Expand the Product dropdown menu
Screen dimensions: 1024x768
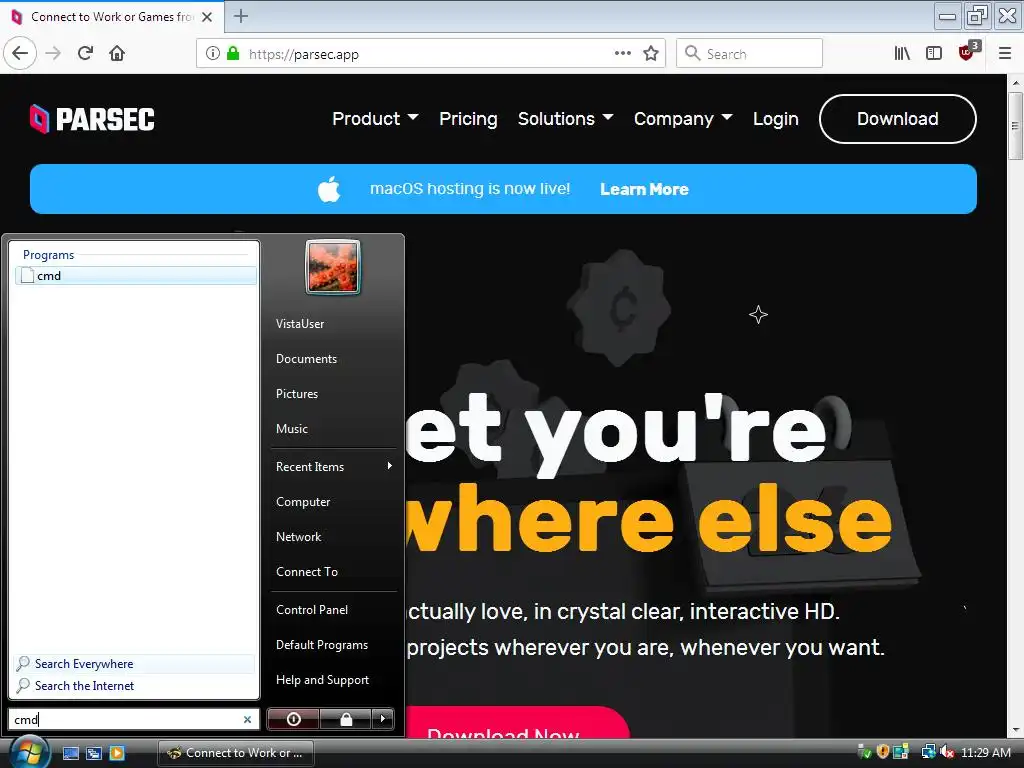point(375,119)
